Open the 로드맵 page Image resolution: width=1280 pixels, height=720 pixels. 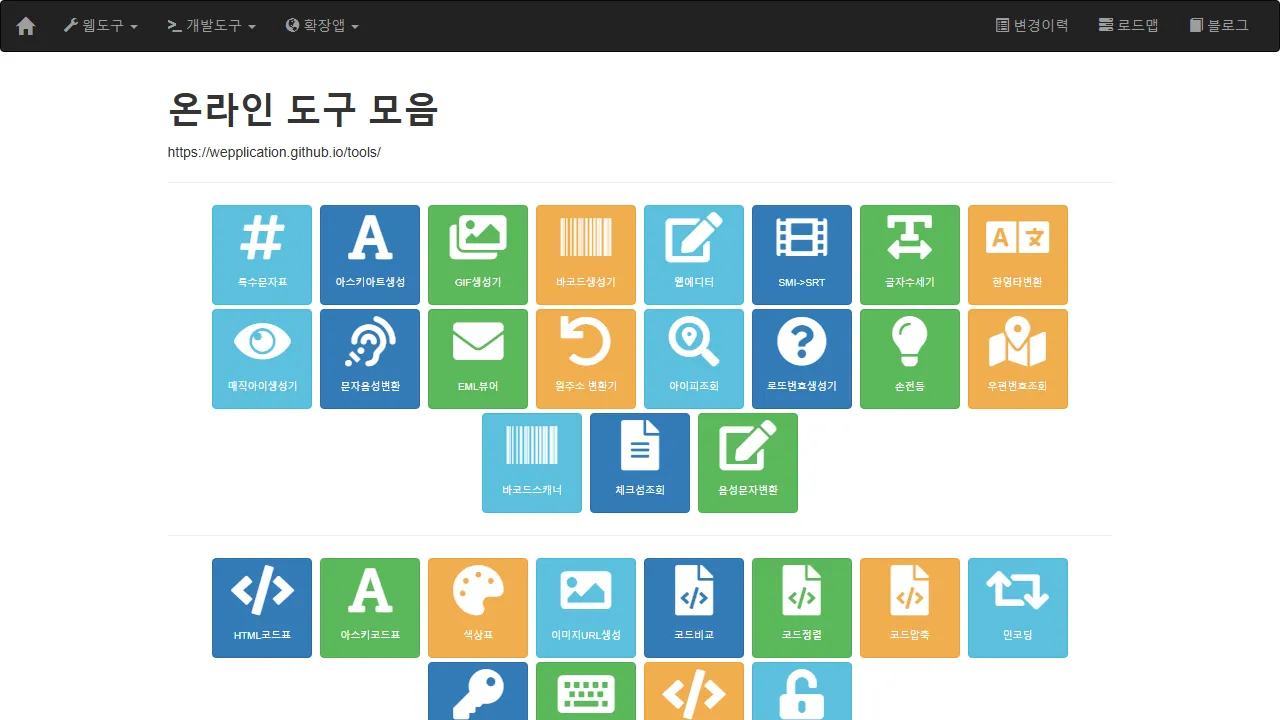pyautogui.click(x=1129, y=25)
